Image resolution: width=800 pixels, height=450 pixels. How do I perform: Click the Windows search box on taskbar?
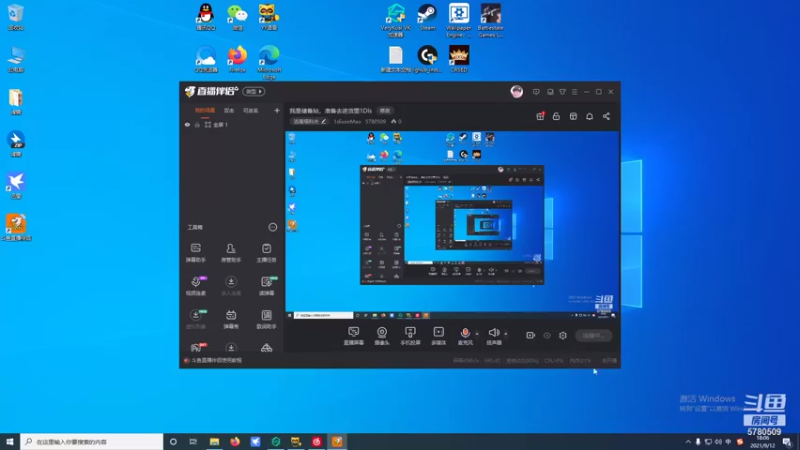pyautogui.click(x=92, y=442)
